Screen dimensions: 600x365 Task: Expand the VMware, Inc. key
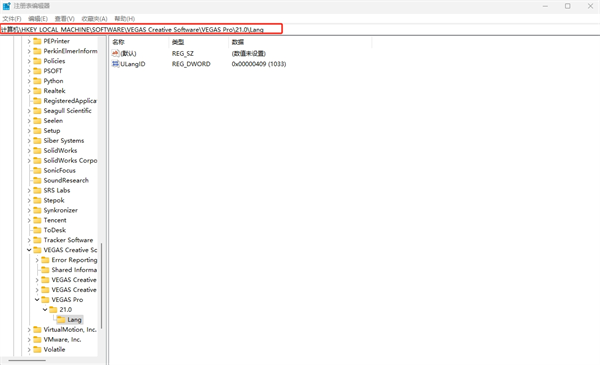tap(29, 339)
